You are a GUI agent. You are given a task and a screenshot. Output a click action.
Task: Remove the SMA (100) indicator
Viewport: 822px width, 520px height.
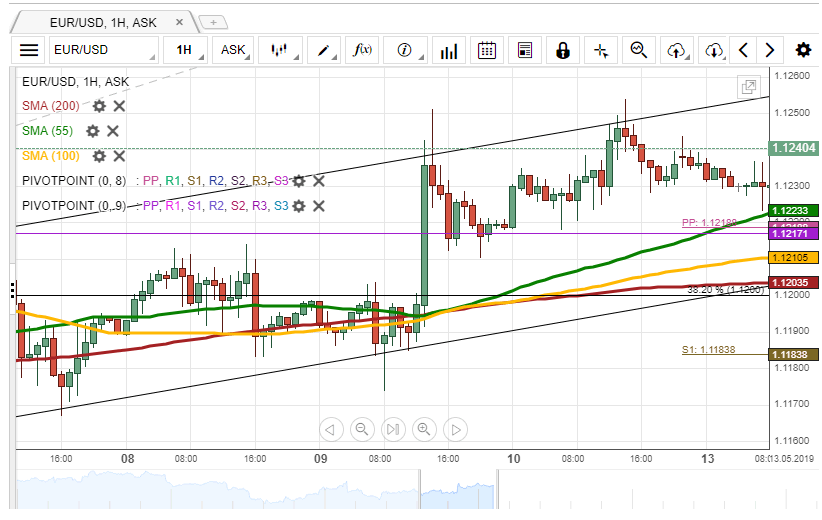[120, 156]
